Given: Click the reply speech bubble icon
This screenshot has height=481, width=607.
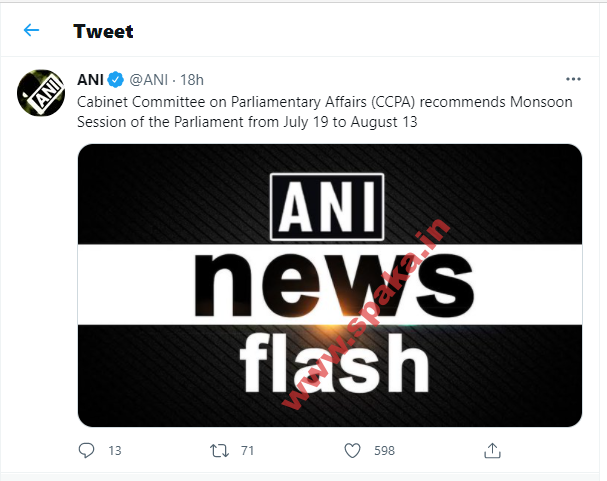Looking at the screenshot, I should click(87, 450).
